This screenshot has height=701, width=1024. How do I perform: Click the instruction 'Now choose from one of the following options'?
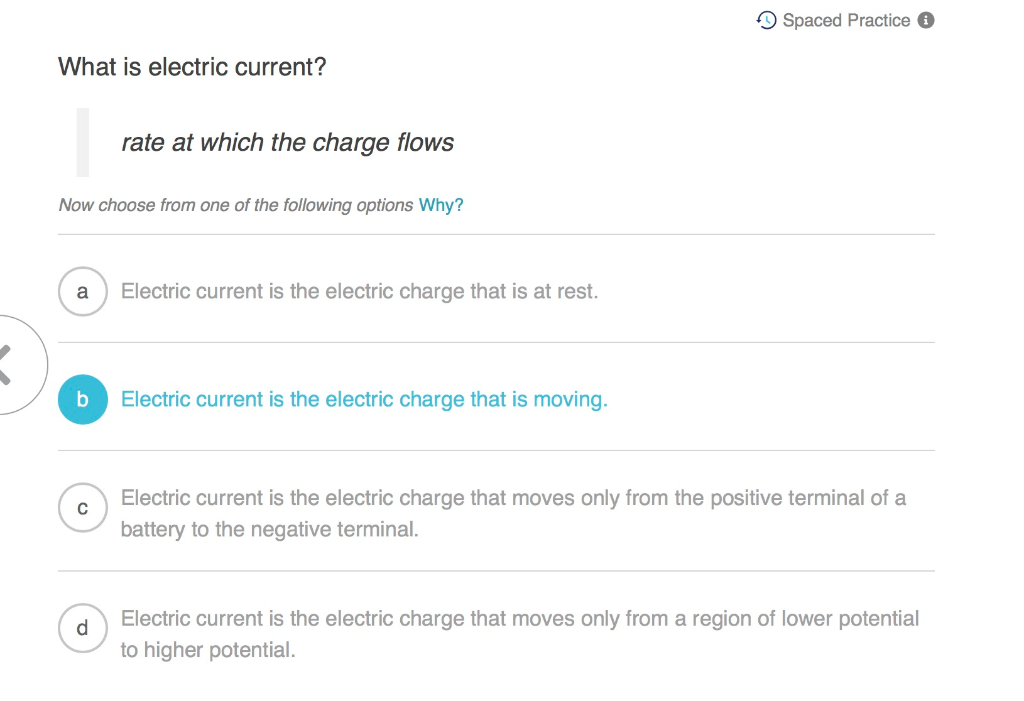click(x=234, y=204)
